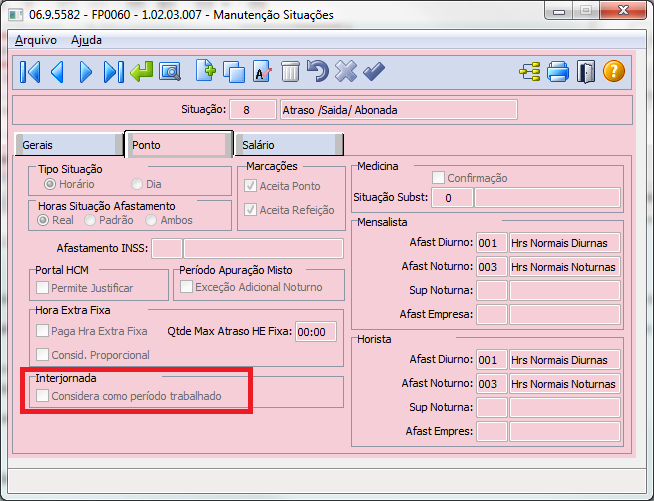Open help question mark icon
654x501 pixels.
[x=614, y=71]
